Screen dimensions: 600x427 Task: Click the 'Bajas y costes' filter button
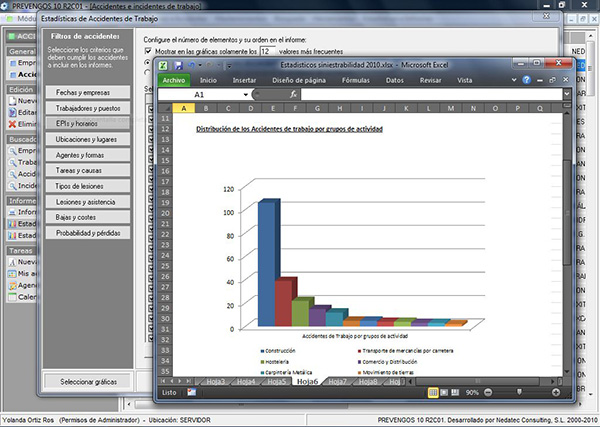point(88,217)
